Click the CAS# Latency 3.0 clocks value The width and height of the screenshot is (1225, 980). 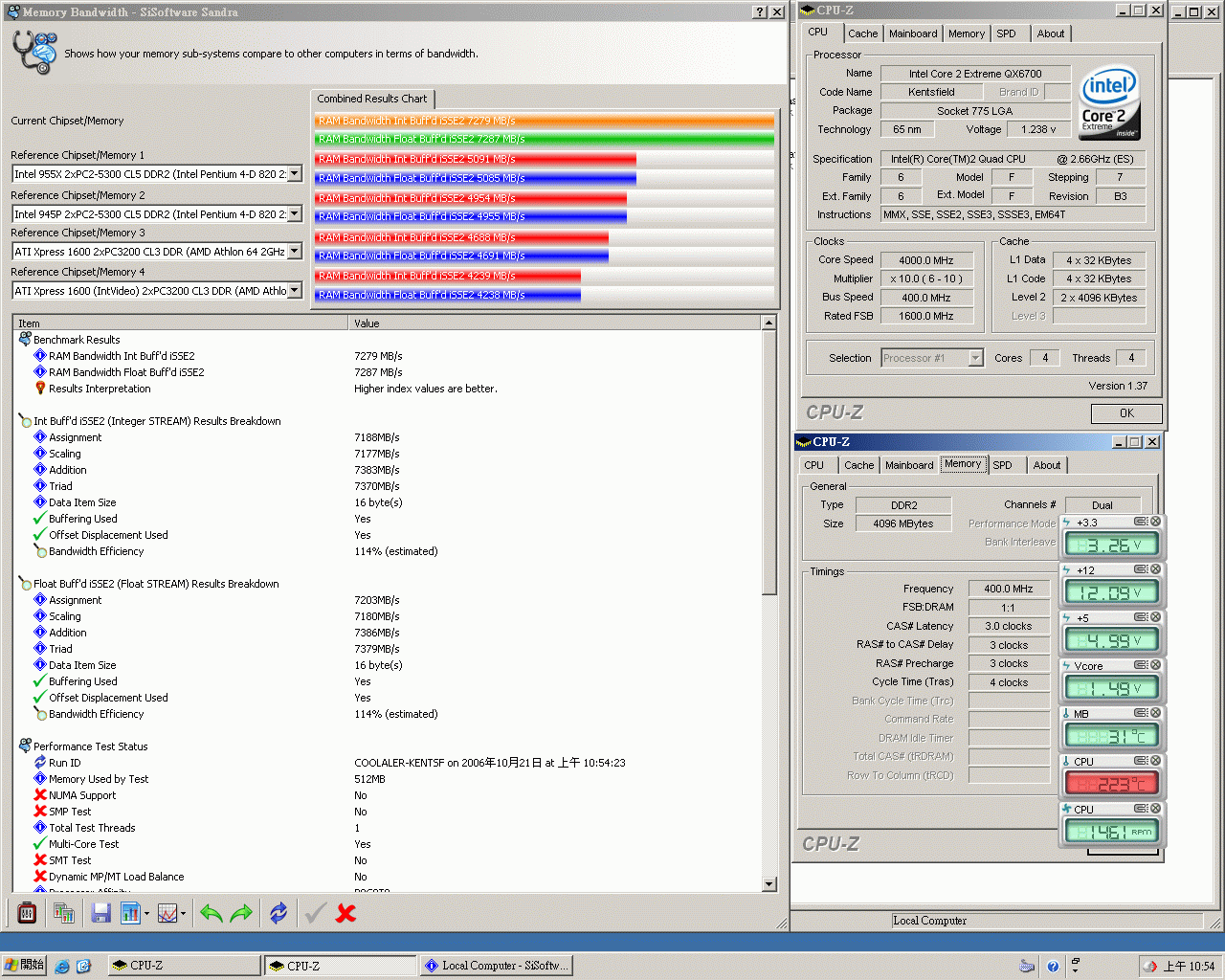point(1009,626)
